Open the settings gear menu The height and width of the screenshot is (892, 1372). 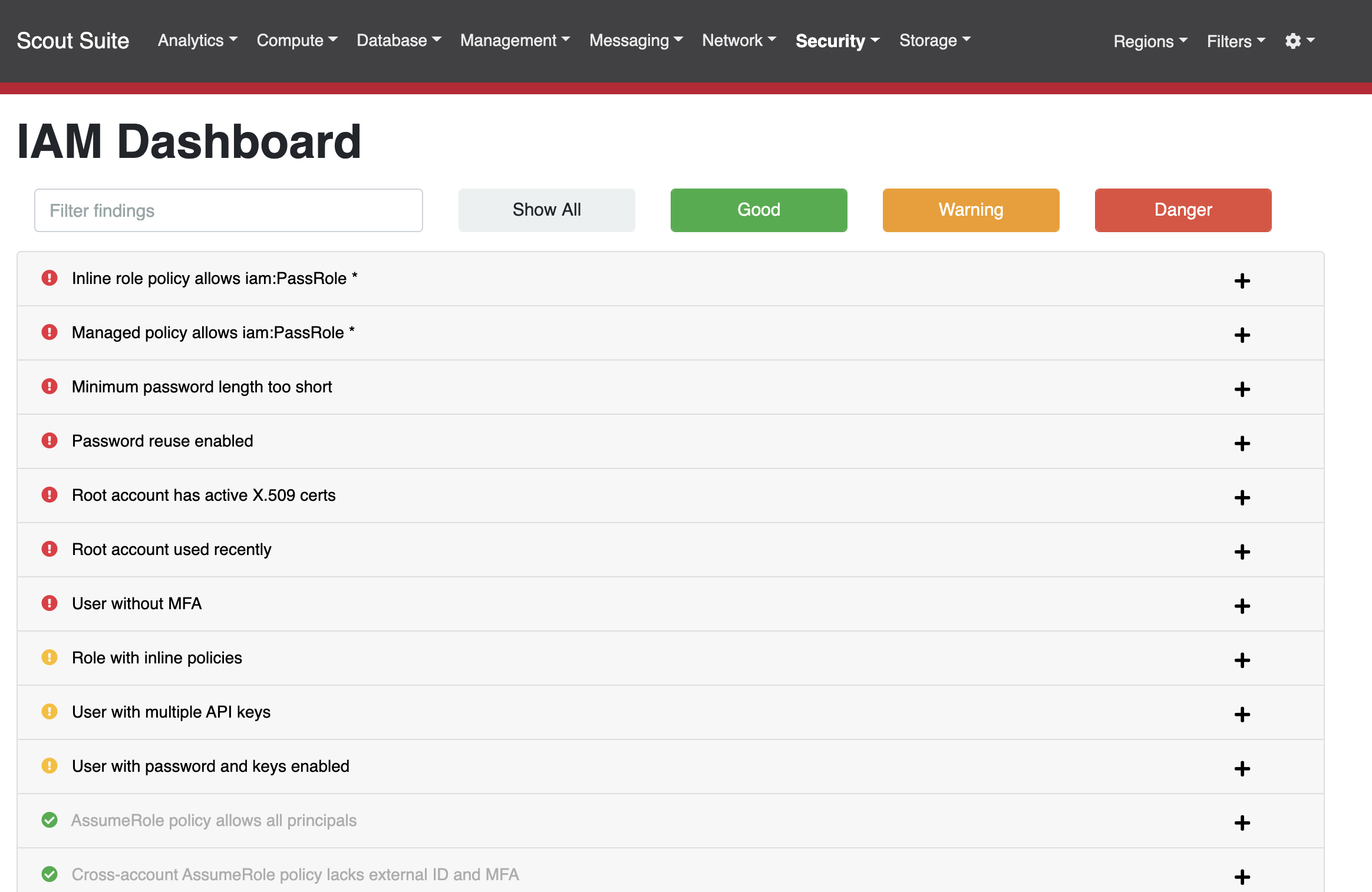pos(1300,41)
